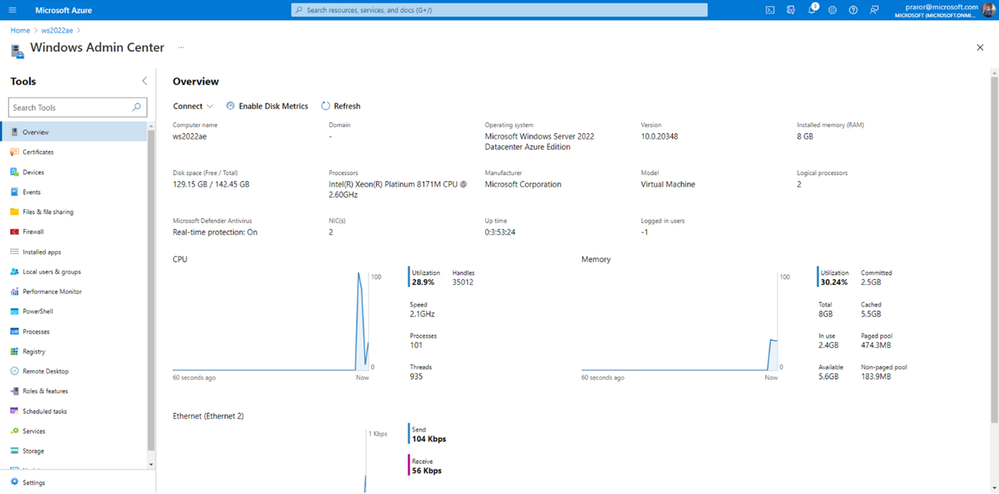The height and width of the screenshot is (494, 999).
Task: Click the Azure search resources box
Action: click(x=500, y=10)
